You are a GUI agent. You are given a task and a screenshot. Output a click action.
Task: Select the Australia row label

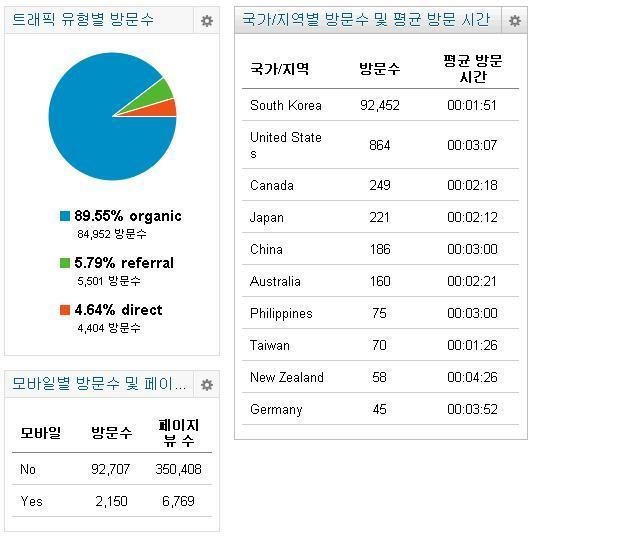[x=275, y=281]
